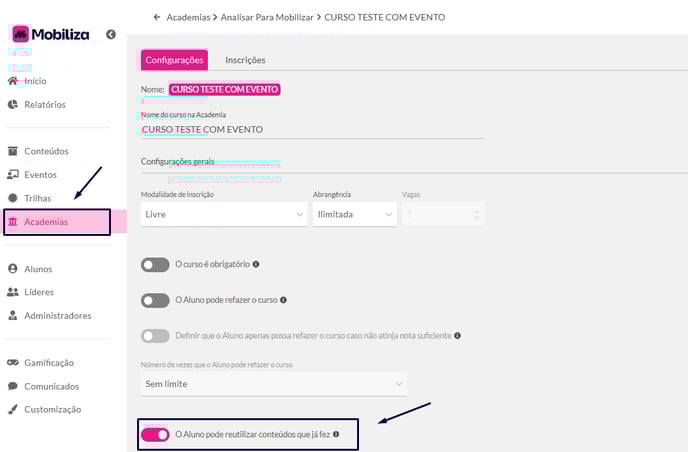This screenshot has width=688, height=452.
Task: Open Analisar Para Mobilizar breadcrumb link
Action: point(267,17)
